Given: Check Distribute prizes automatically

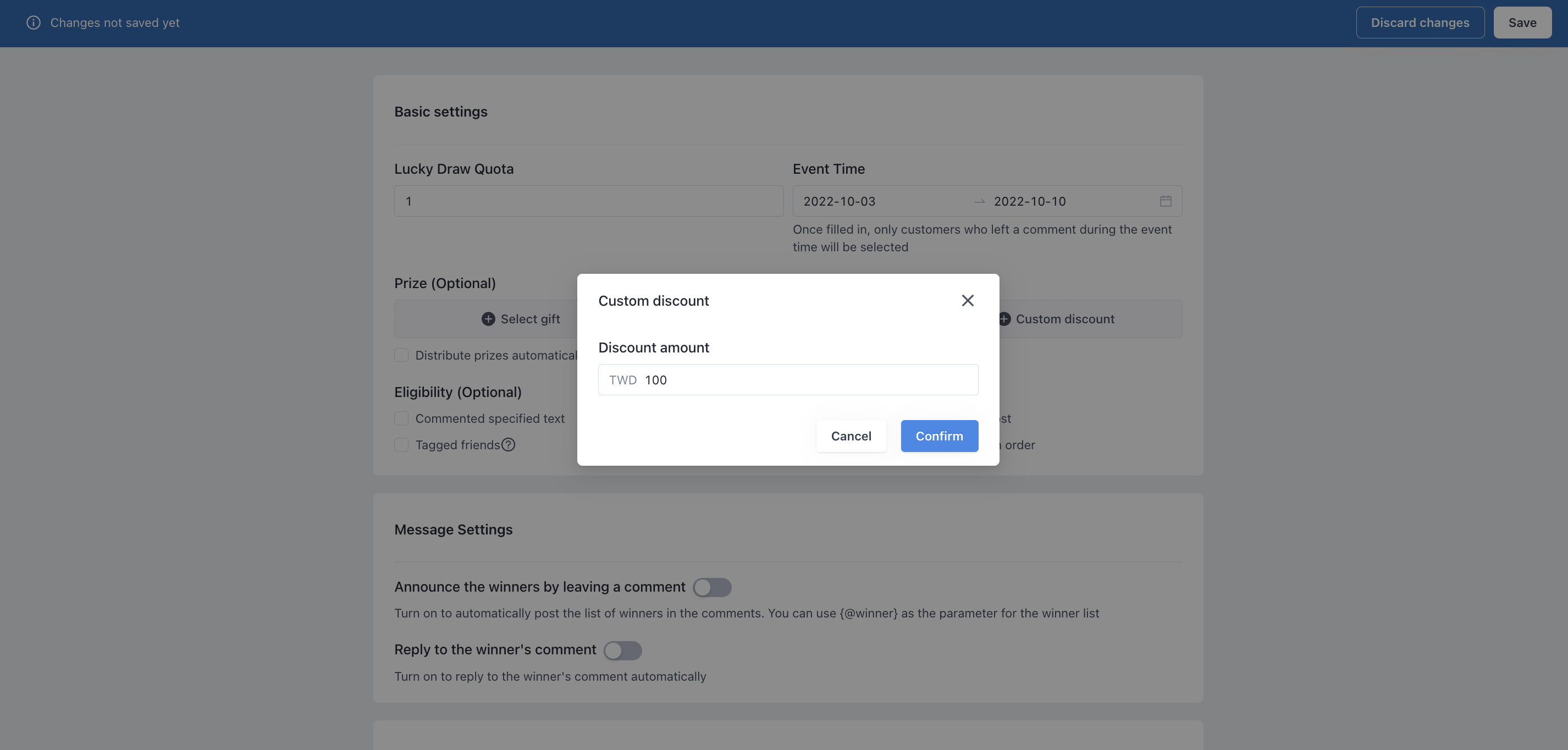Looking at the screenshot, I should coord(401,355).
